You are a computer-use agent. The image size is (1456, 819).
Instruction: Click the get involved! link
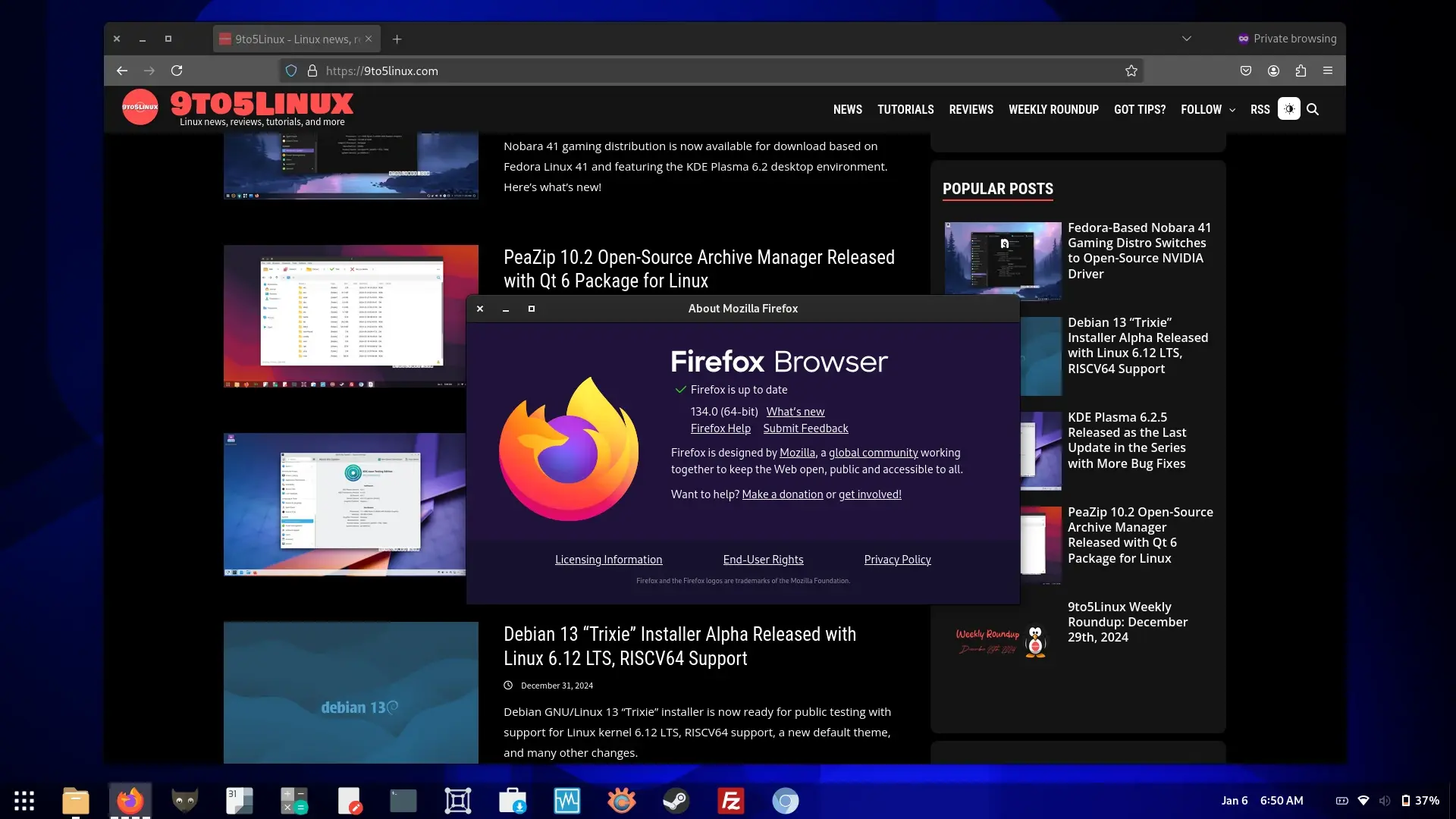[870, 494]
